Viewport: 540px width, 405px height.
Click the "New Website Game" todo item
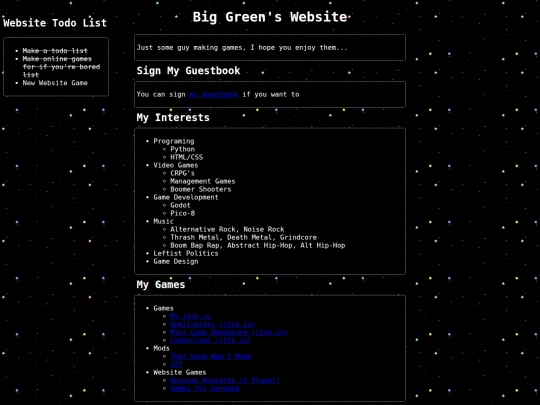point(55,83)
